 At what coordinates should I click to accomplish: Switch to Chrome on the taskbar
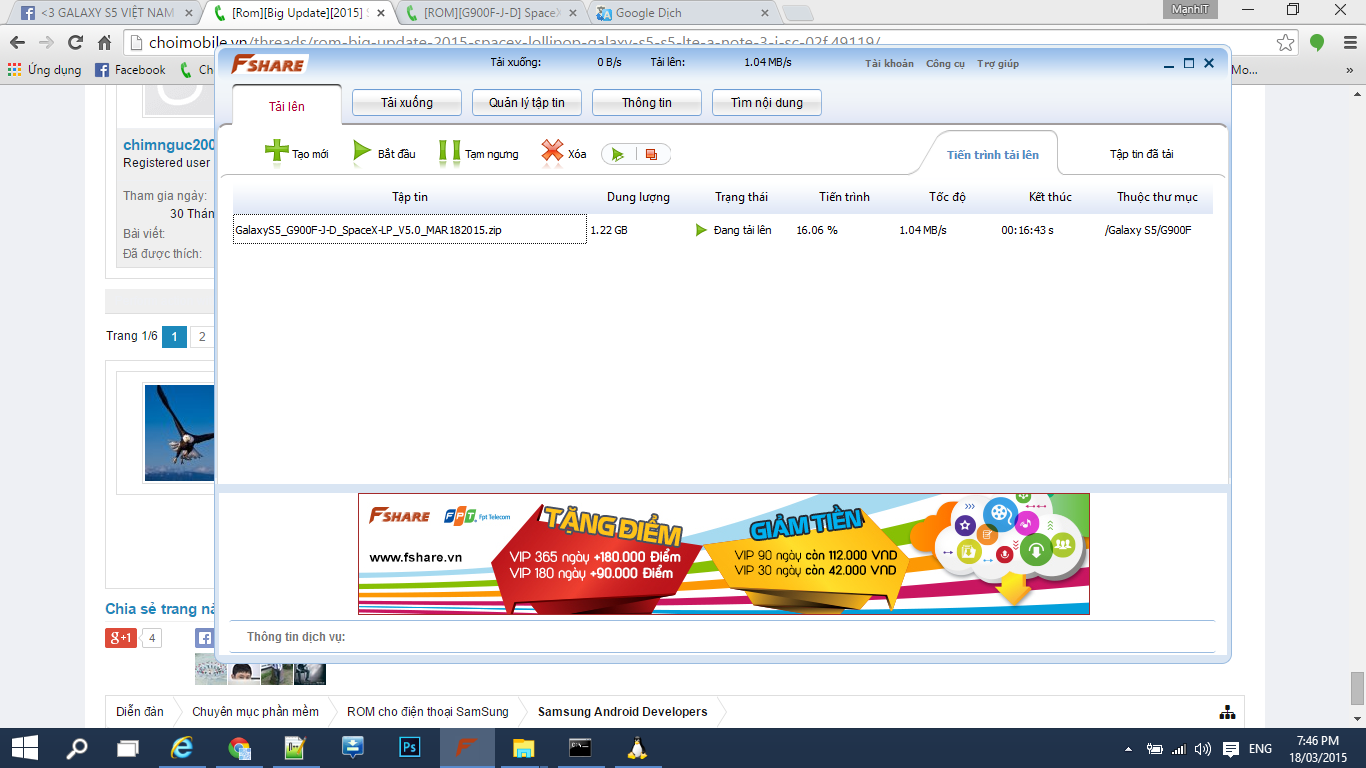click(x=240, y=748)
